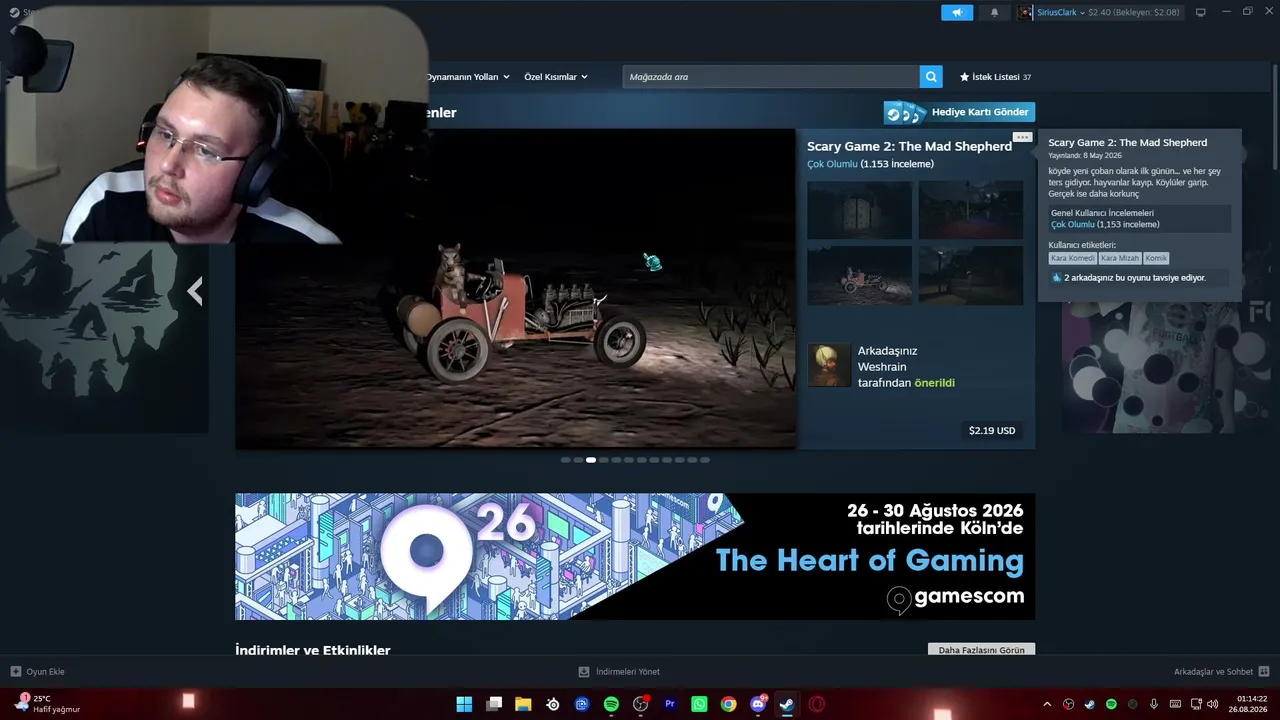Image resolution: width=1280 pixels, height=720 pixels.
Task: Click 'Daha Fazlasını Görün' button
Action: point(981,650)
